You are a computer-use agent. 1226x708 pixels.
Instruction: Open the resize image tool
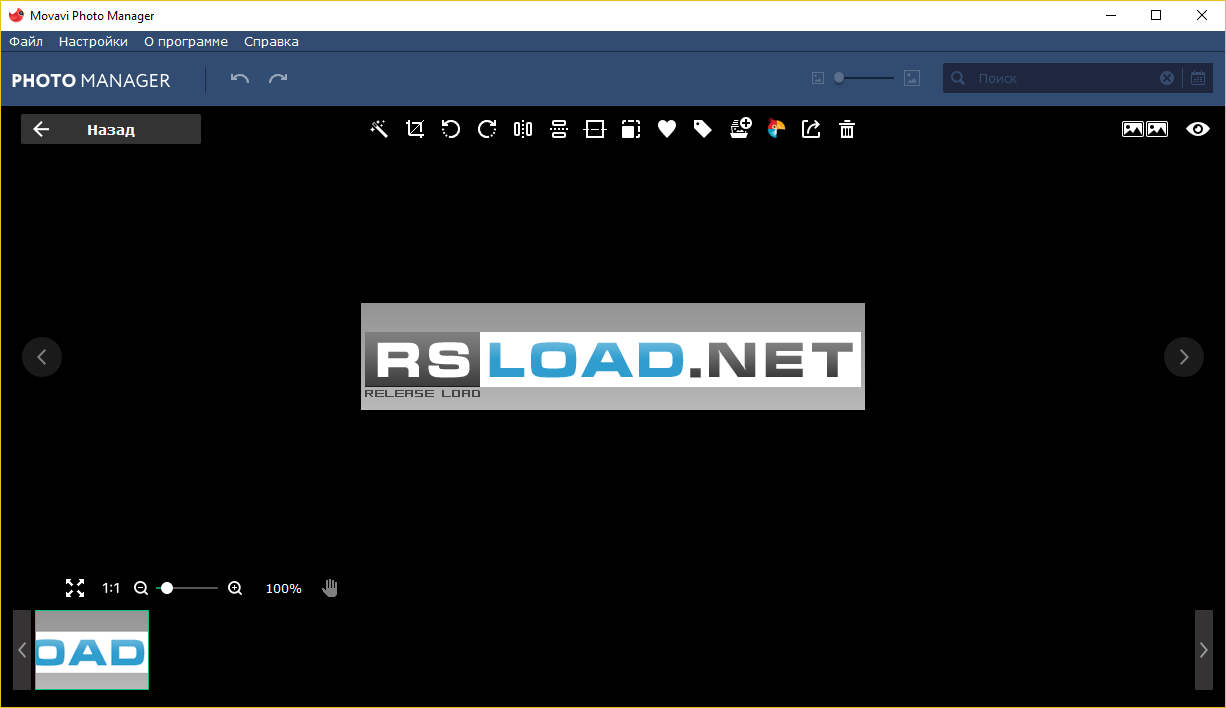tap(631, 129)
